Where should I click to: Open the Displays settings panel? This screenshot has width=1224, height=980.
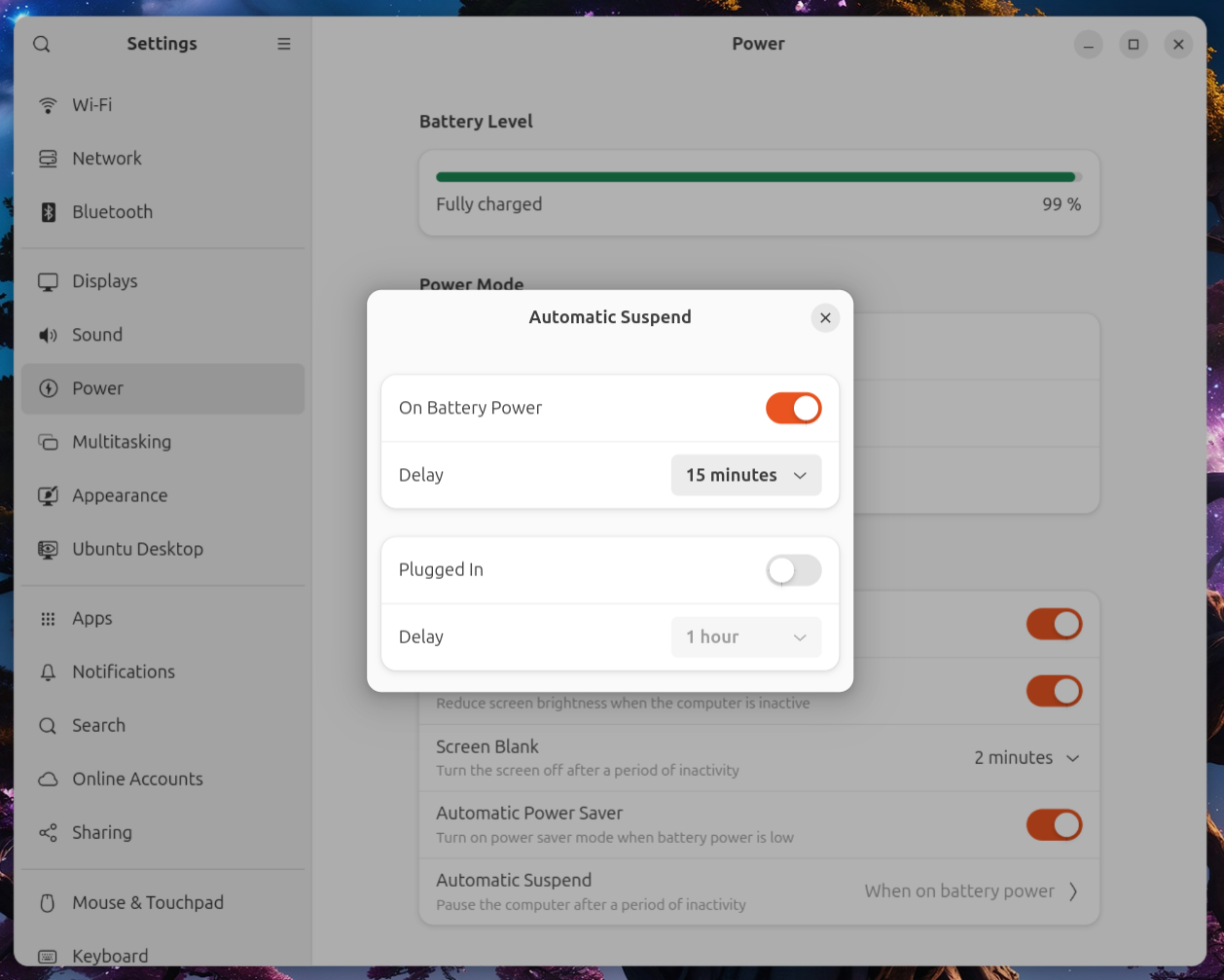click(104, 280)
